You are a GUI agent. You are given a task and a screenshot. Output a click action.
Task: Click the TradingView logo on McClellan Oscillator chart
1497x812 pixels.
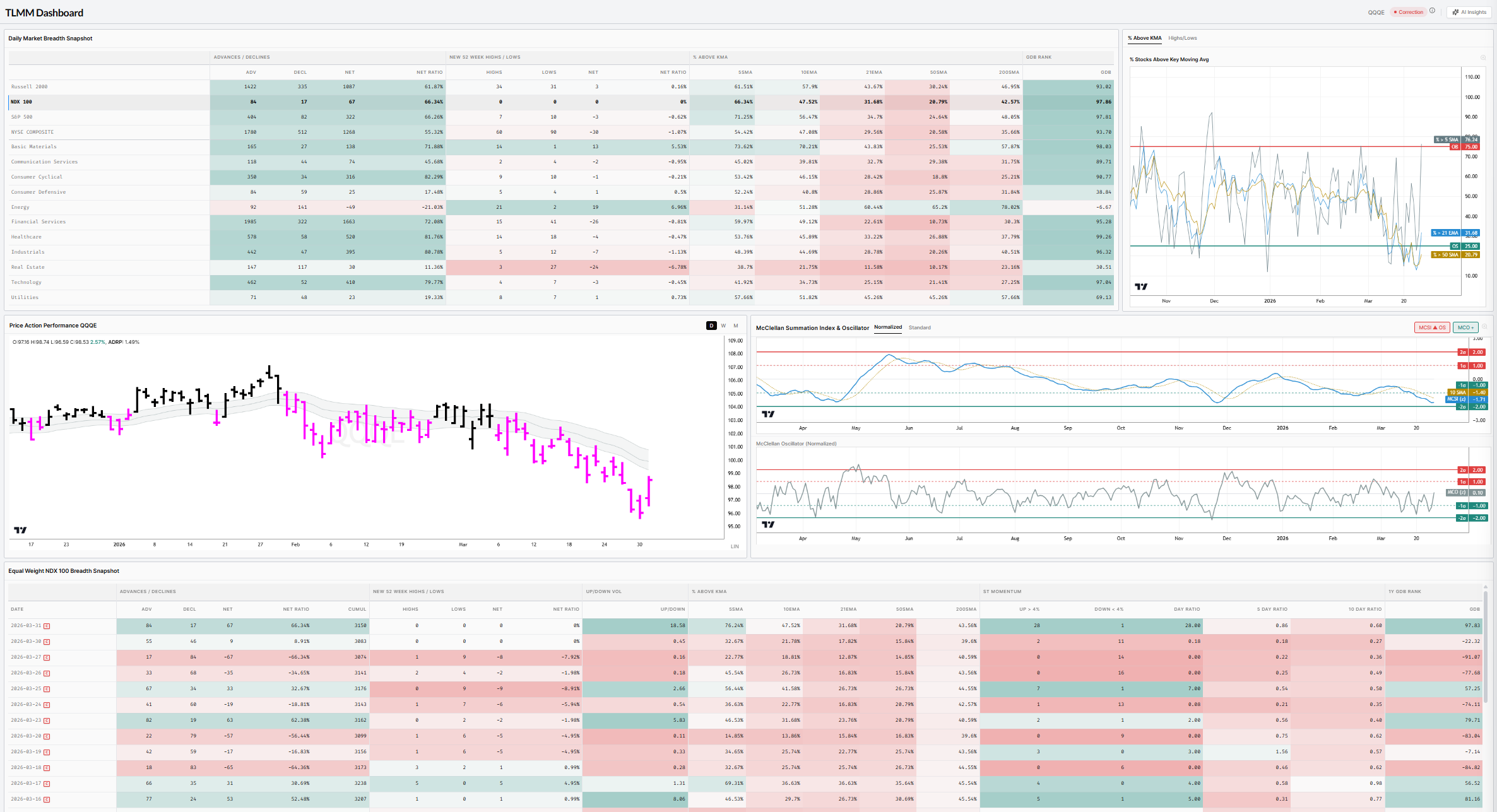point(767,524)
